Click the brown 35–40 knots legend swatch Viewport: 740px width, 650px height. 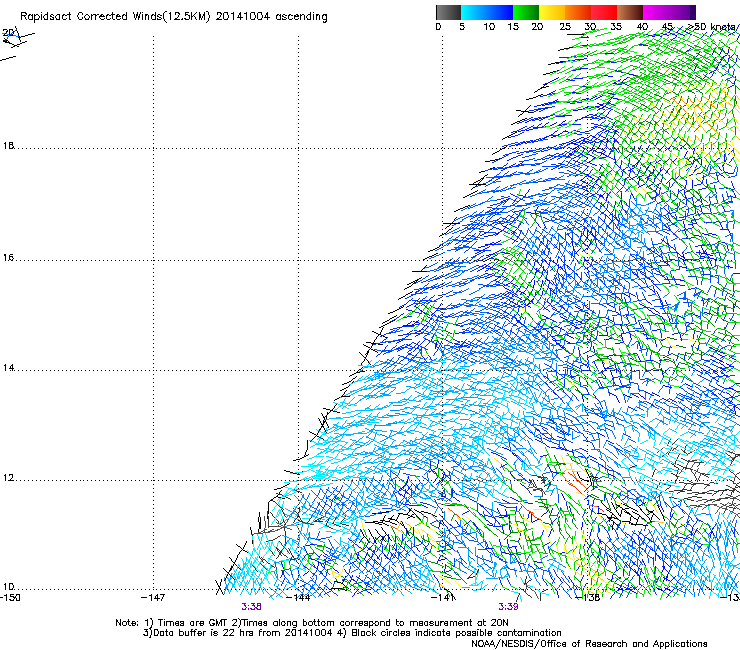click(630, 12)
